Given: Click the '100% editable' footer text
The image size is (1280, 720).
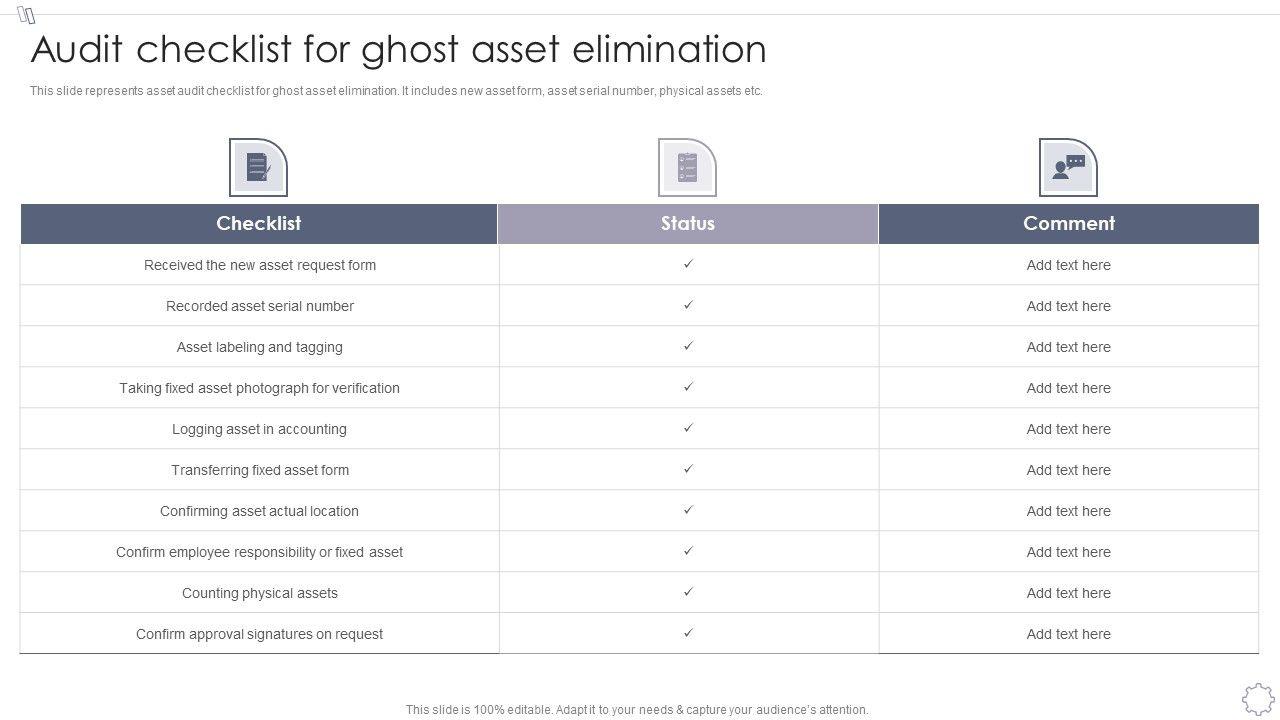Looking at the screenshot, I should [637, 710].
